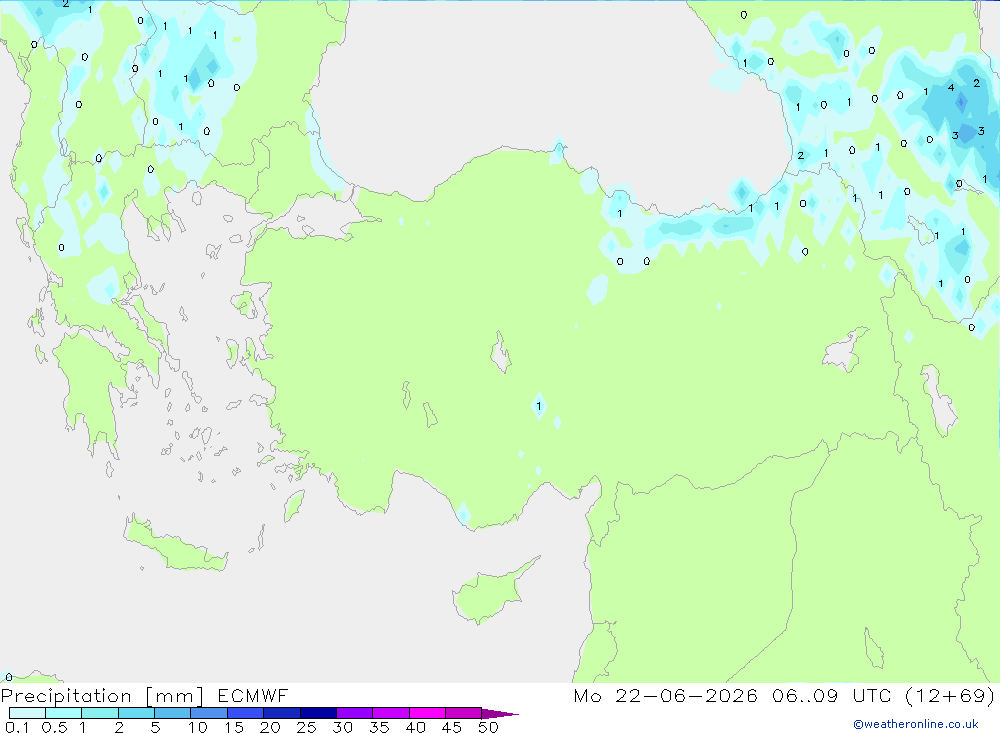Click the map precipitation value '4'
Viewport: 1000px width, 733px height.
tap(951, 87)
